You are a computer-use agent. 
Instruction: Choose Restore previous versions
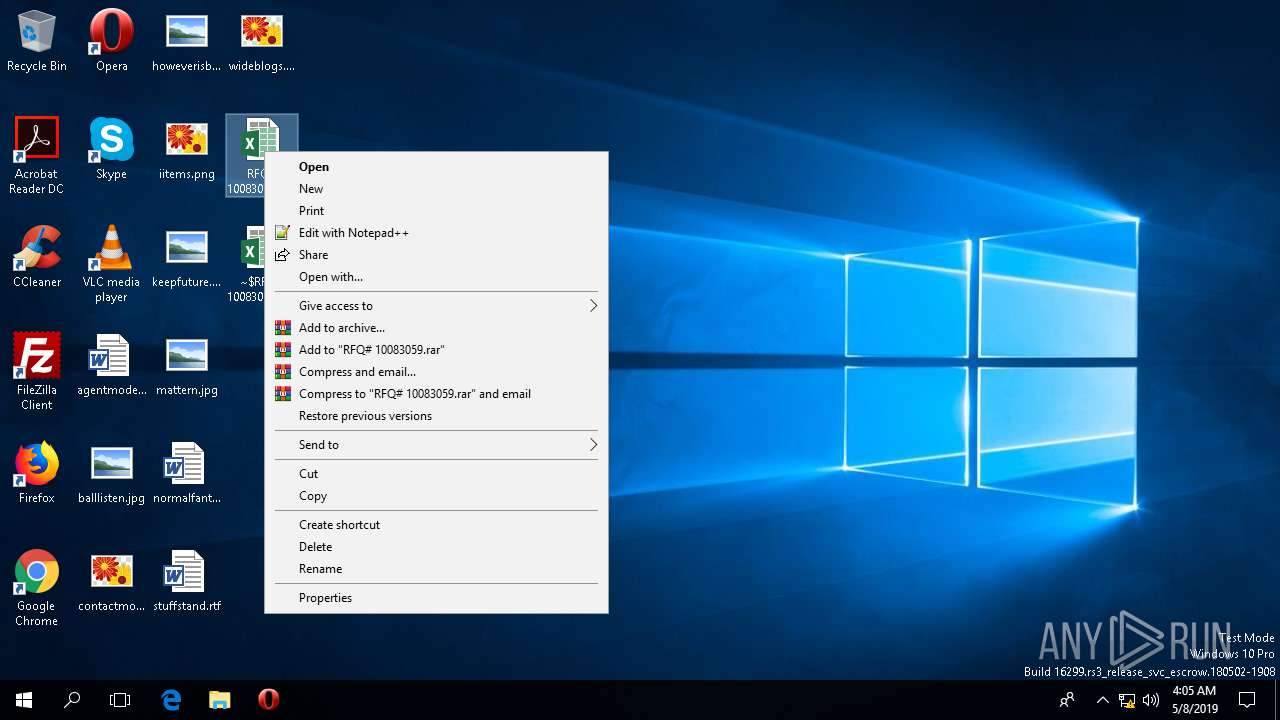(x=436, y=416)
